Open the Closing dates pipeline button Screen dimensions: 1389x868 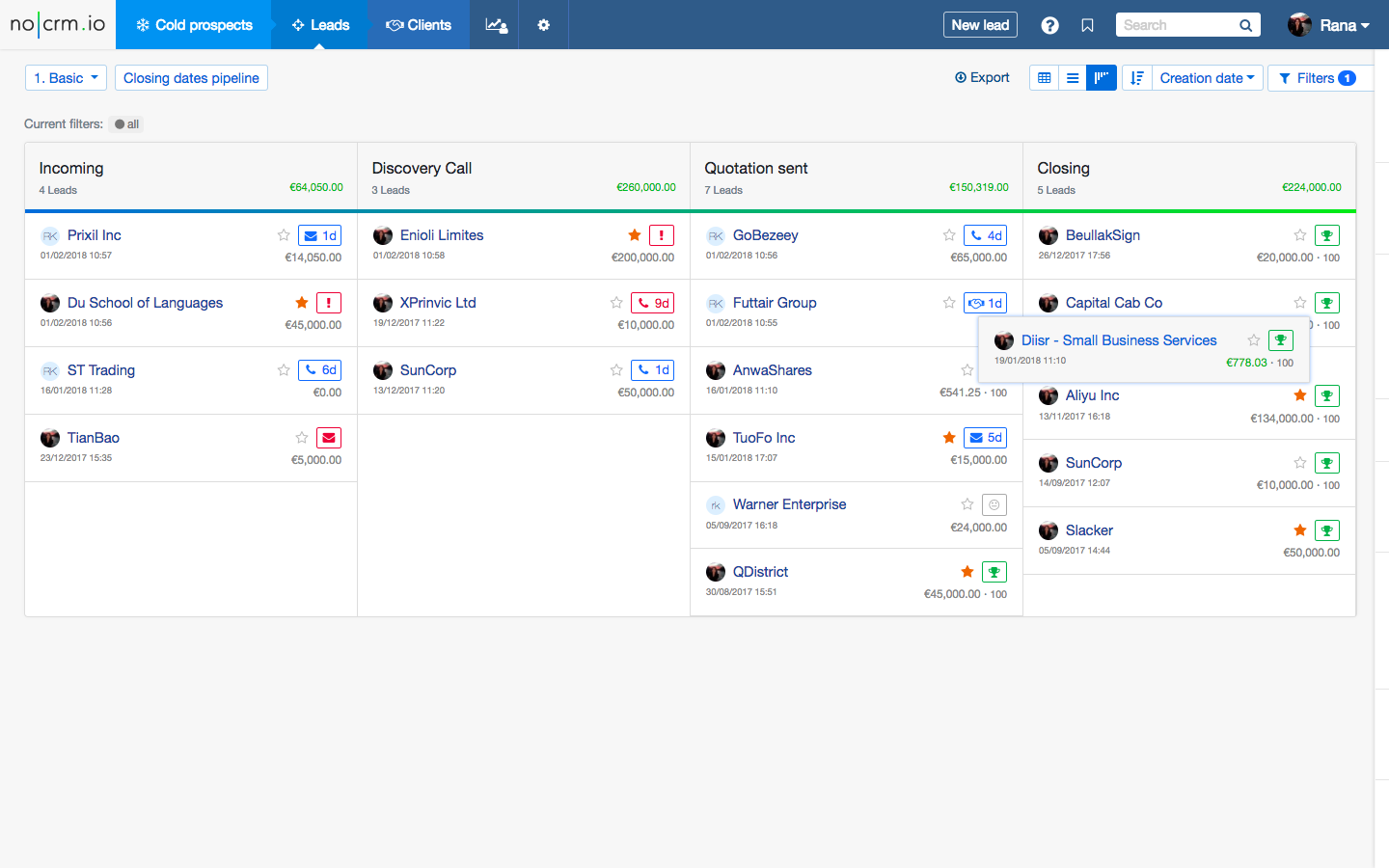tap(191, 78)
